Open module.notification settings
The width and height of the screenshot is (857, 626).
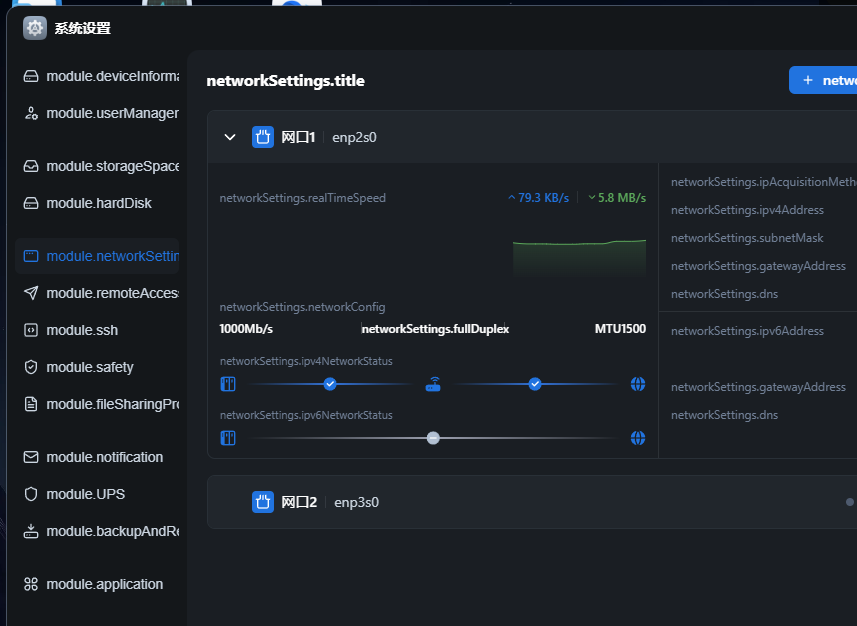104,457
